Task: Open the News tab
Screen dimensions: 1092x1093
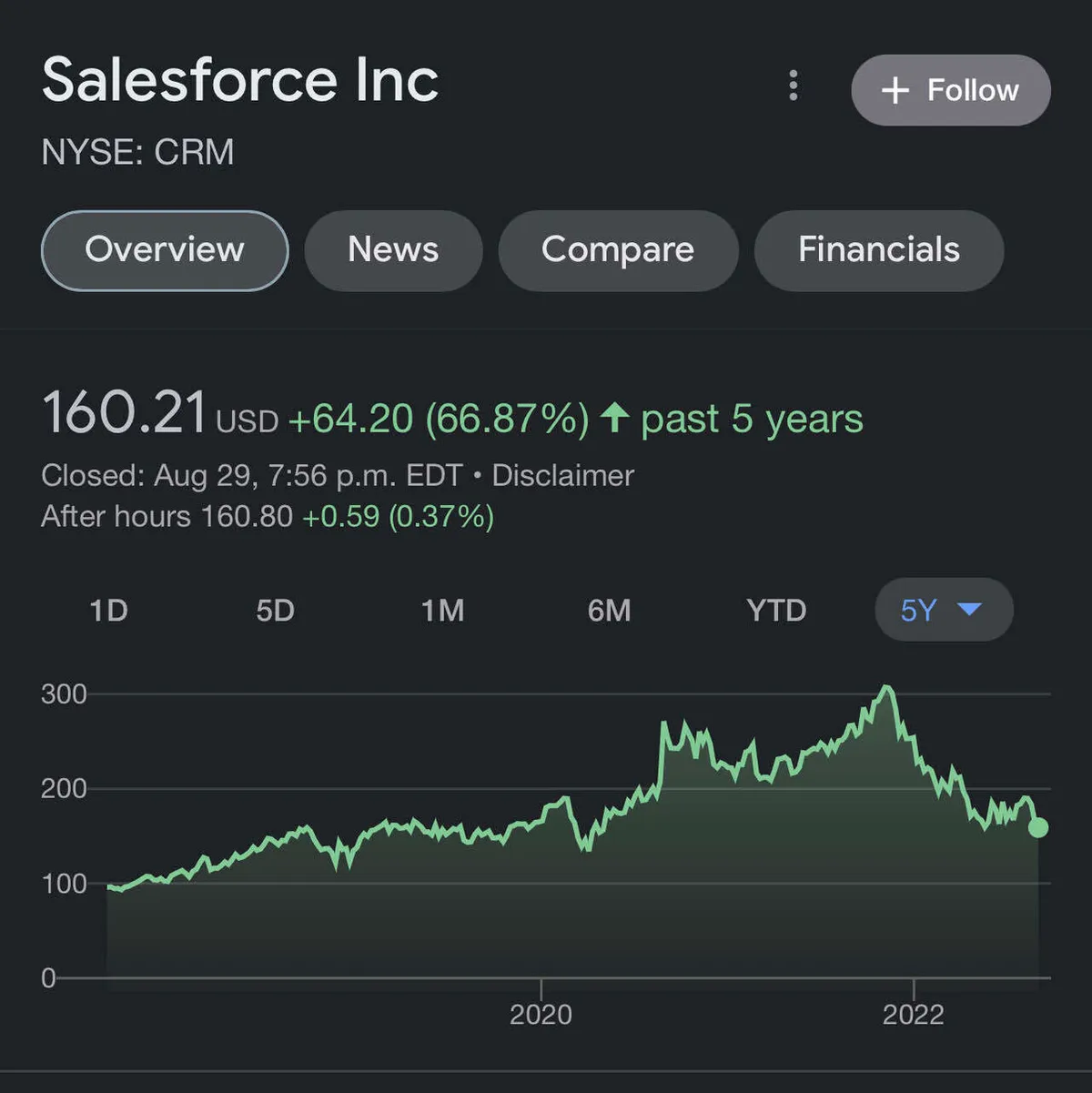Action: [393, 250]
